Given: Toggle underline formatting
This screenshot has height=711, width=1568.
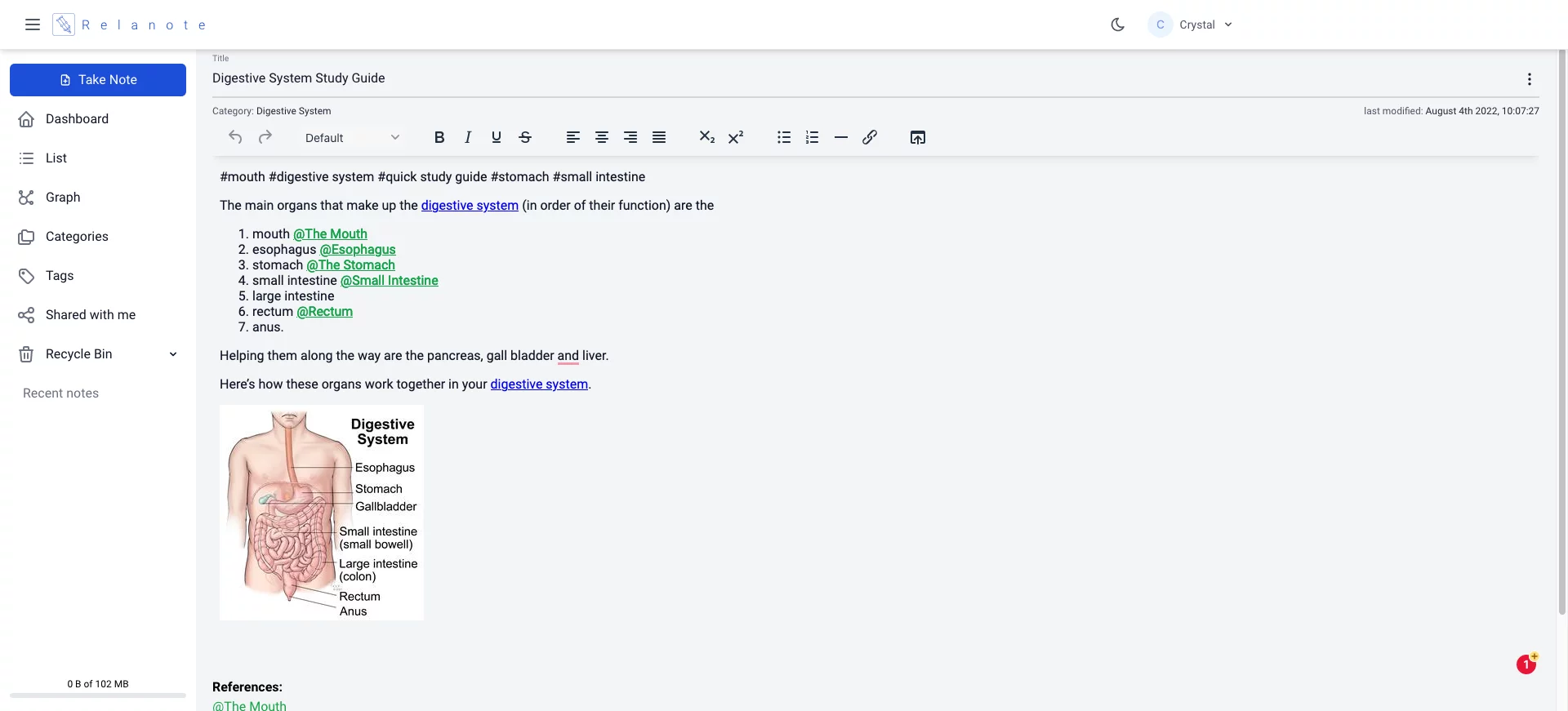Looking at the screenshot, I should pyautogui.click(x=497, y=137).
